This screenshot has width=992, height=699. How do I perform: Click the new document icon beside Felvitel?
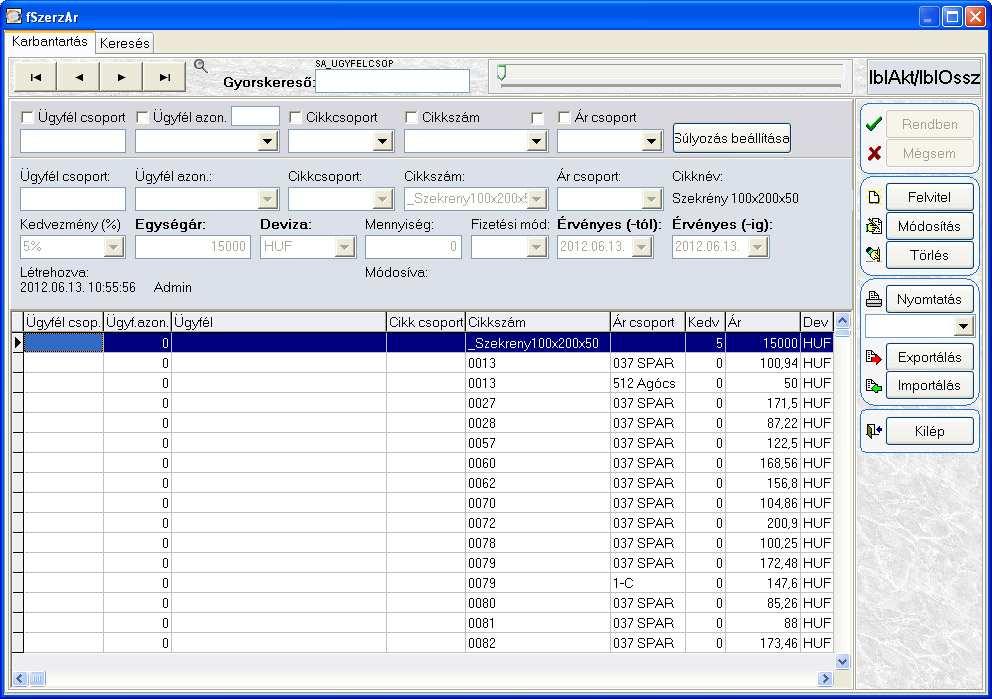pyautogui.click(x=874, y=197)
